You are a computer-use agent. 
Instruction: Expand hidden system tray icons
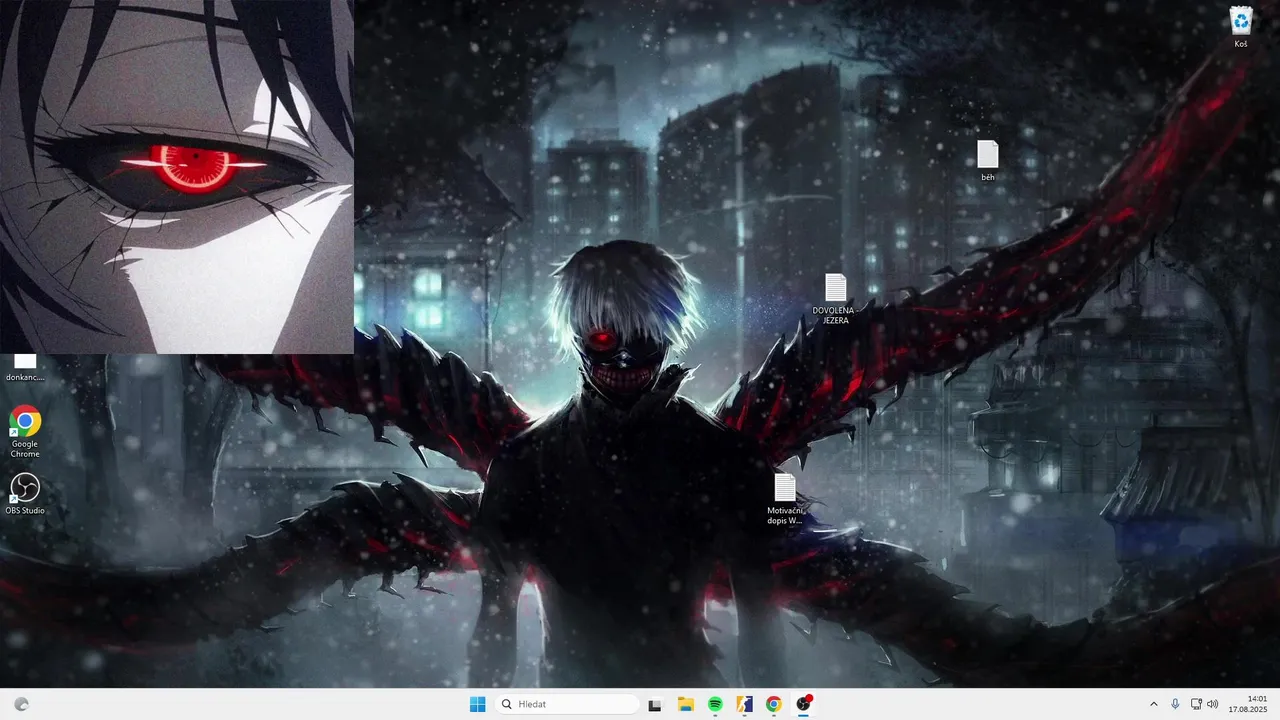tap(1153, 704)
